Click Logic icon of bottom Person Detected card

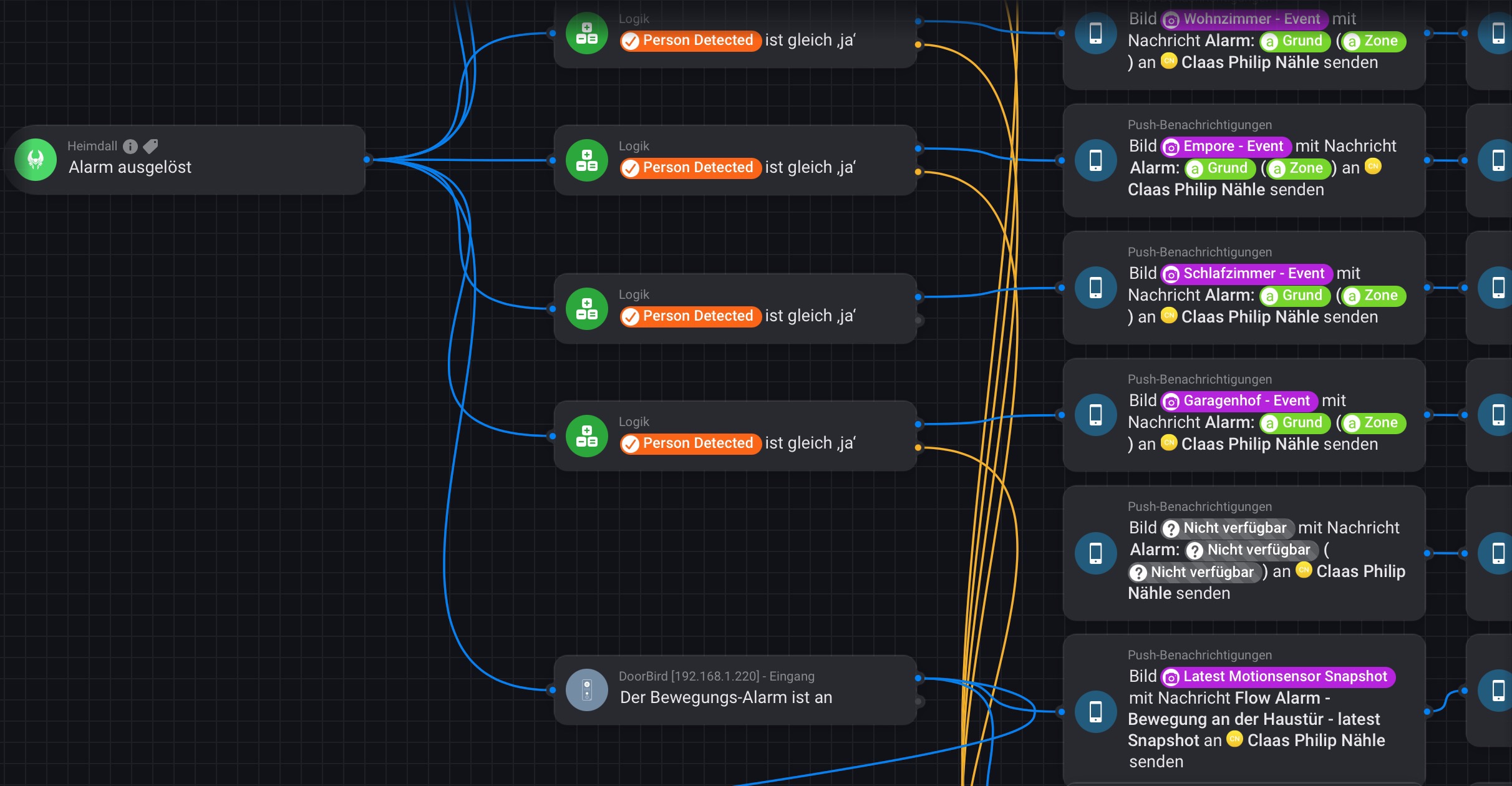tap(586, 436)
